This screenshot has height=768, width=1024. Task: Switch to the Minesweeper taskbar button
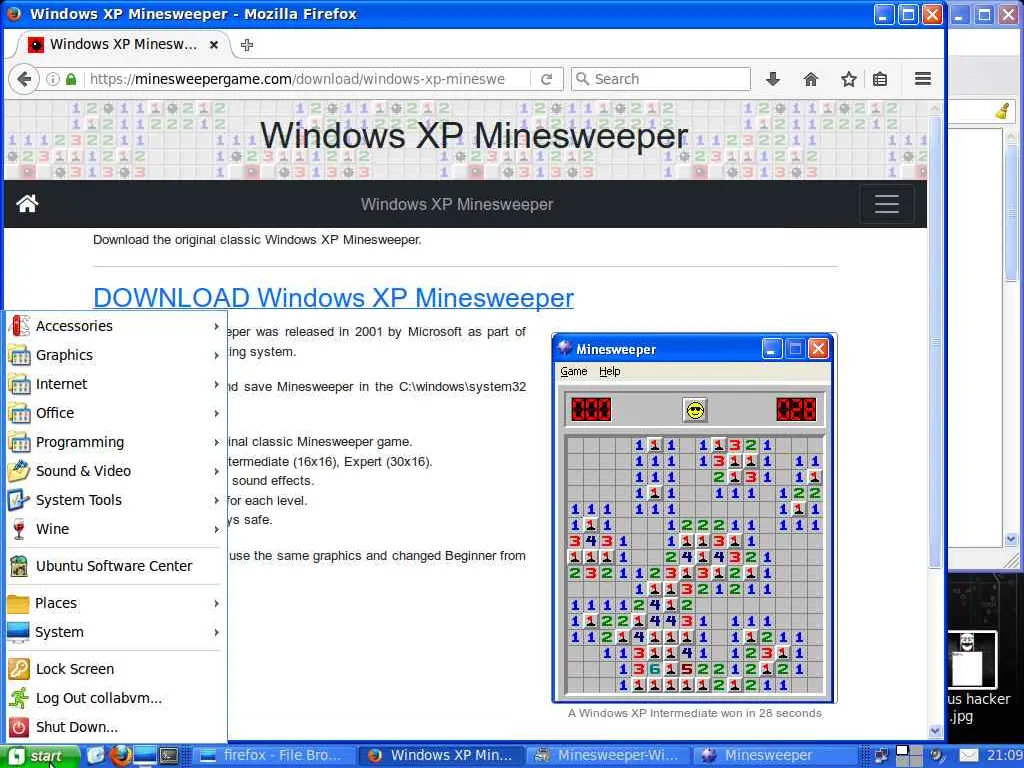tap(773, 756)
